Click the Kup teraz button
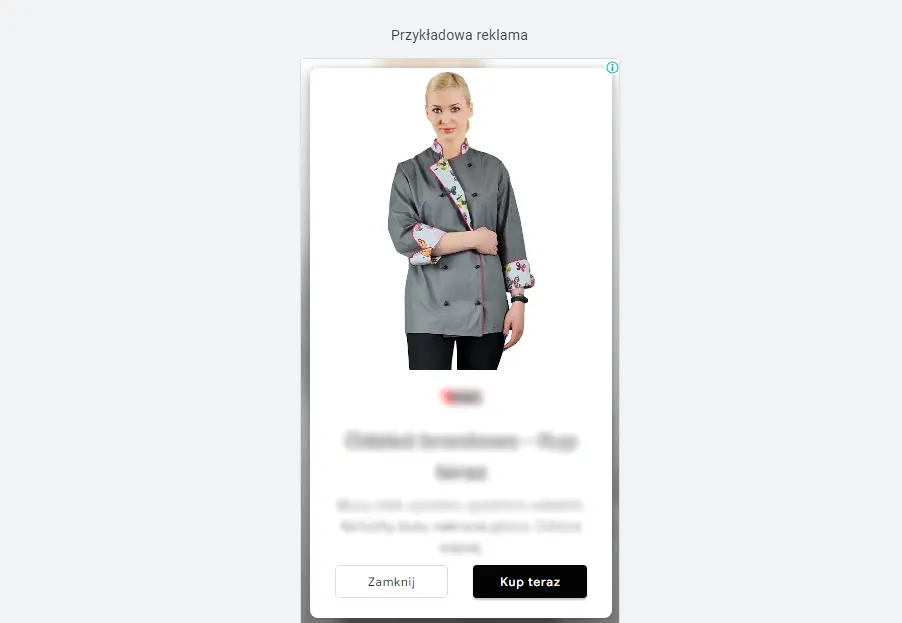The image size is (902, 623). point(530,582)
